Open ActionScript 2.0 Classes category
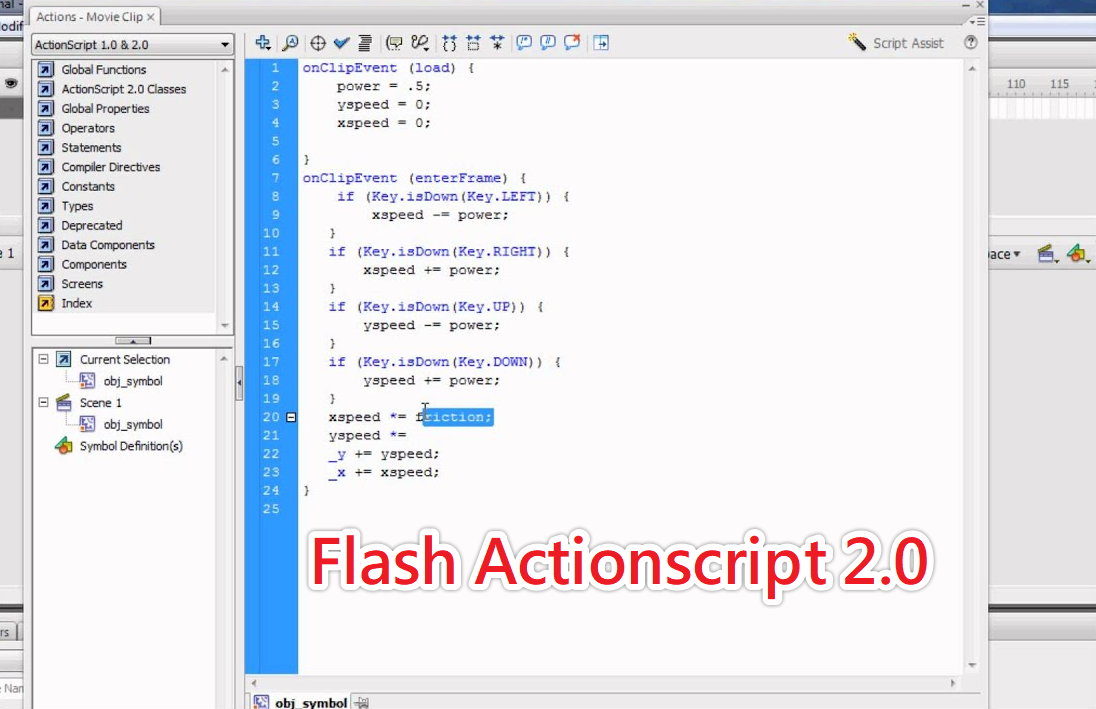Viewport: 1096px width, 709px height. (x=124, y=89)
